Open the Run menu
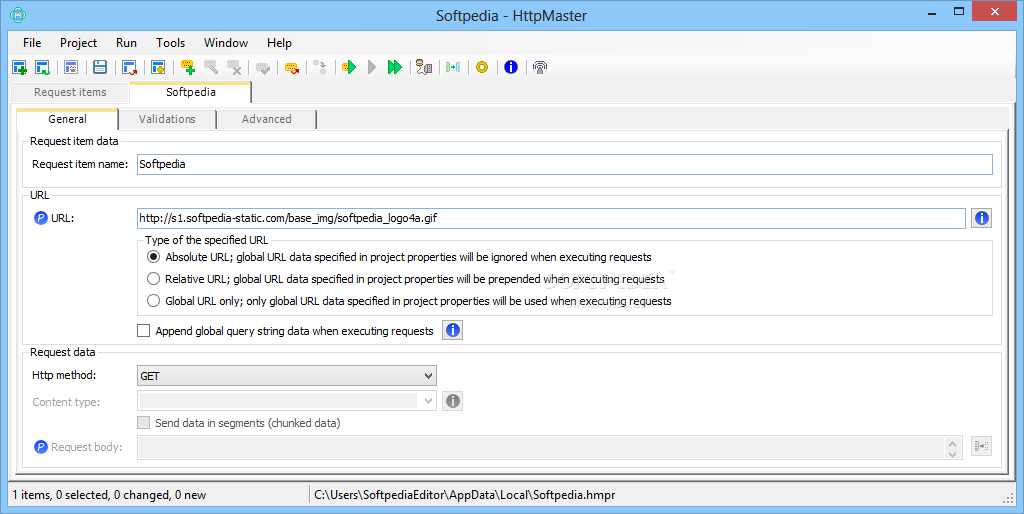The width and height of the screenshot is (1024, 514). pyautogui.click(x=126, y=42)
